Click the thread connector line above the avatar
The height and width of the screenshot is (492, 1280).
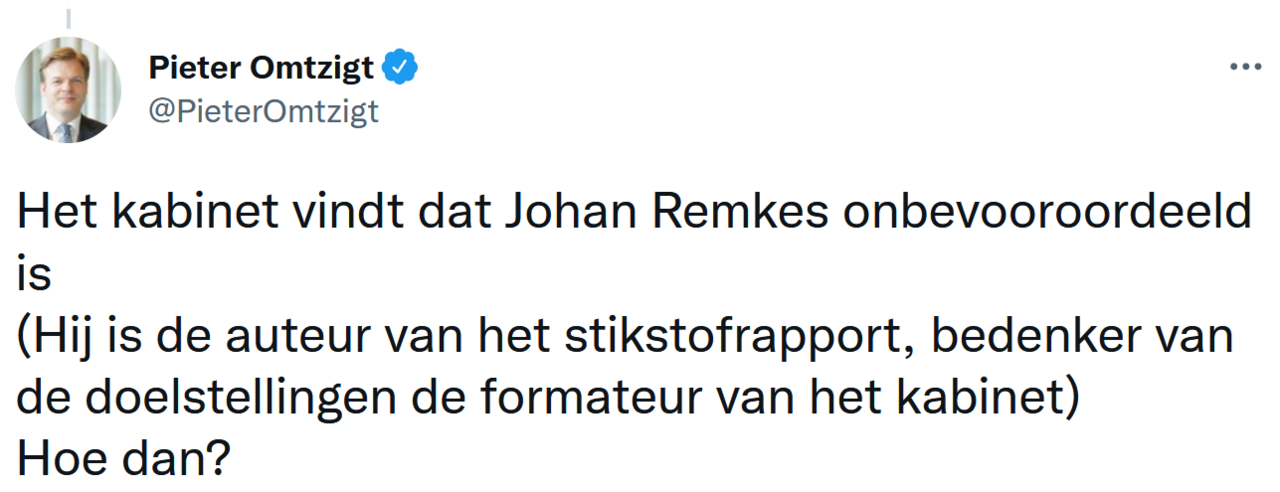click(x=68, y=17)
